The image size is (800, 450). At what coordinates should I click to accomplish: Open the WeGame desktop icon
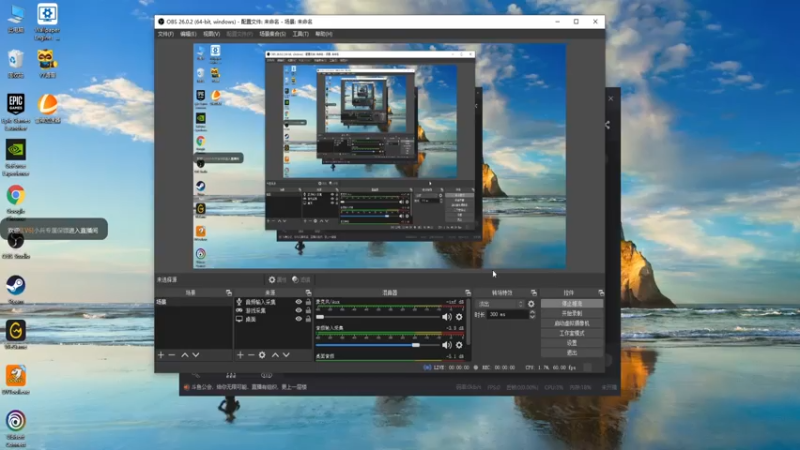point(16,334)
